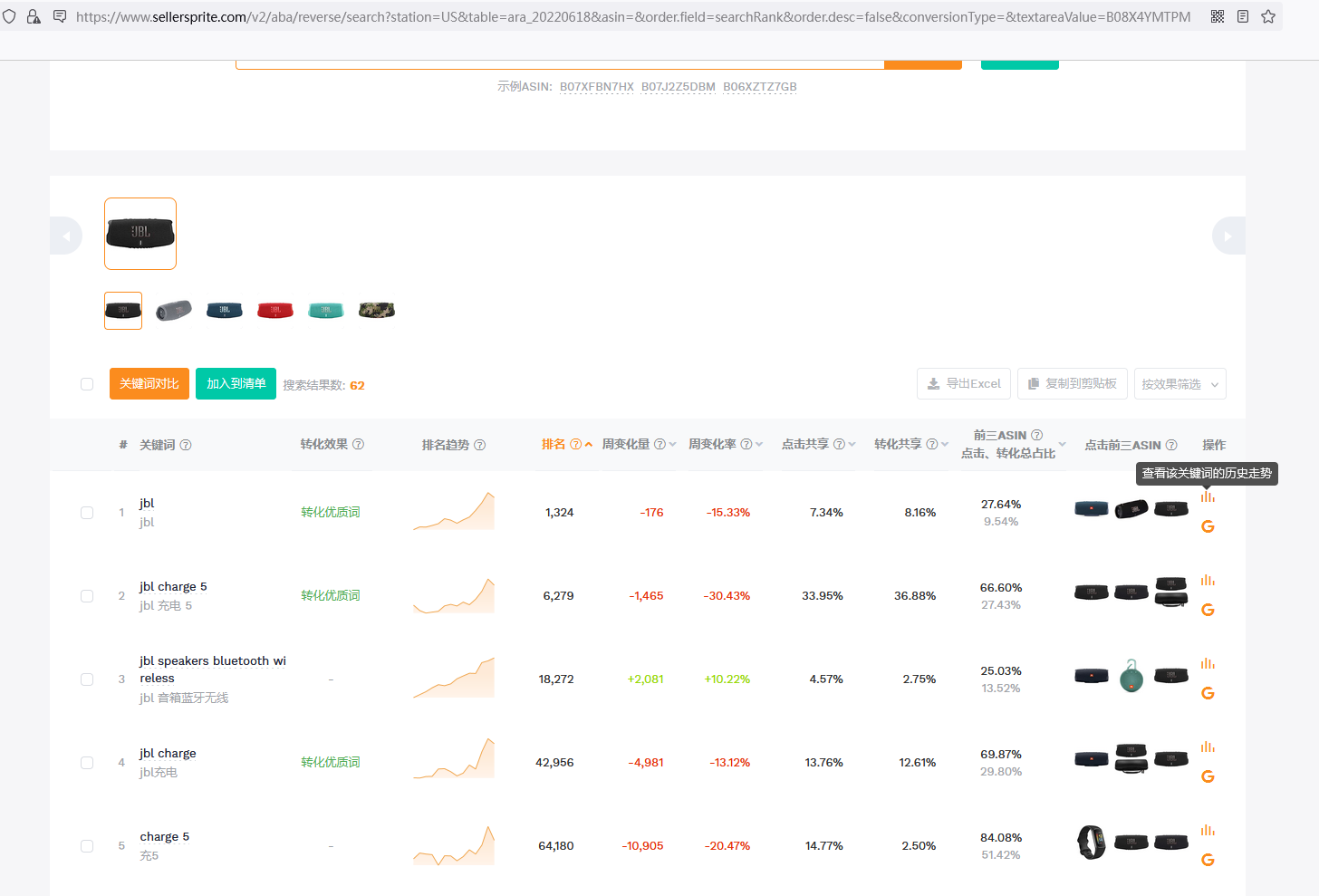Open QR code icon in address bar
Viewport: 1319px width, 896px height.
[x=1218, y=16]
